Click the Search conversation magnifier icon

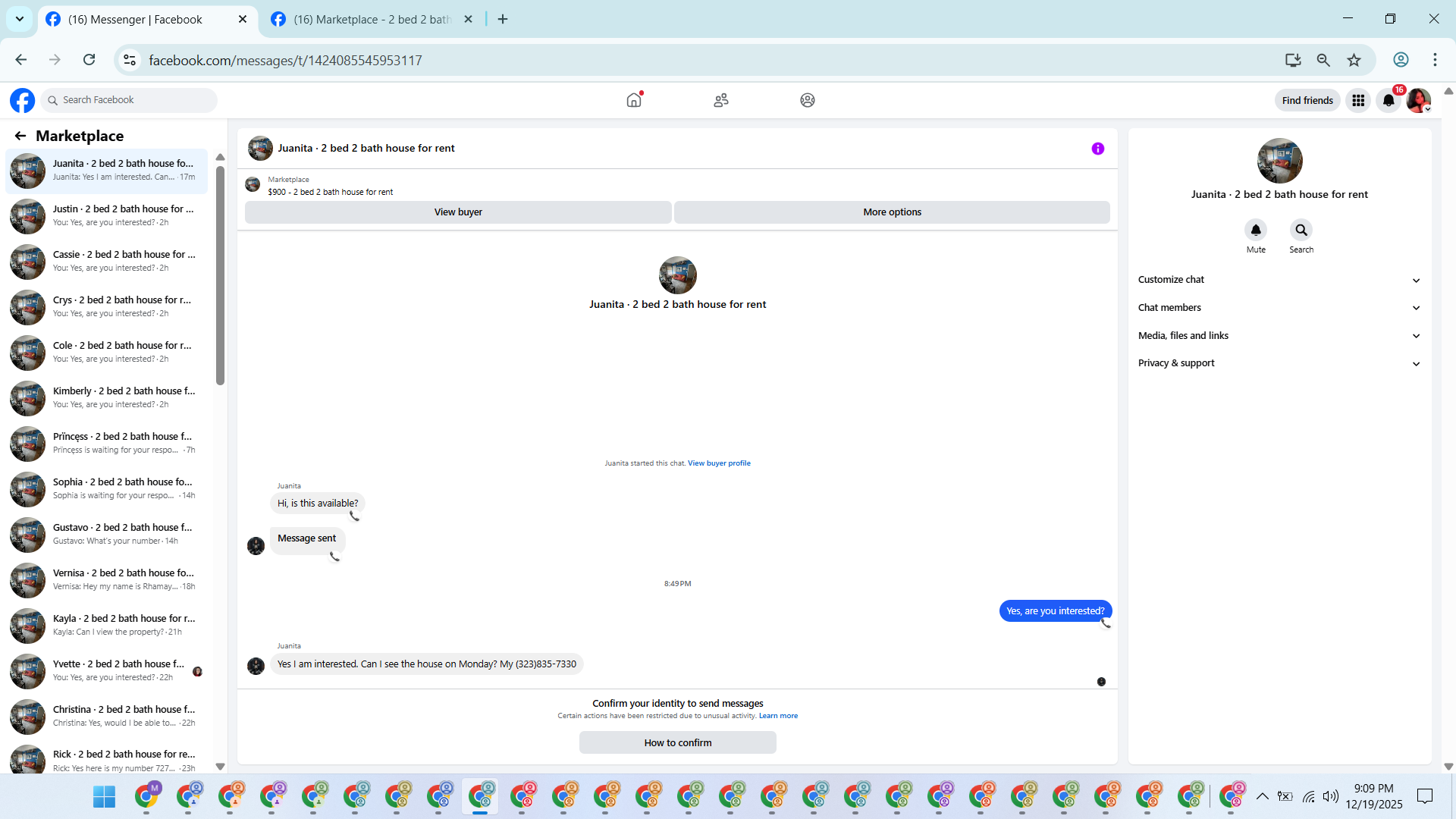pos(1301,230)
